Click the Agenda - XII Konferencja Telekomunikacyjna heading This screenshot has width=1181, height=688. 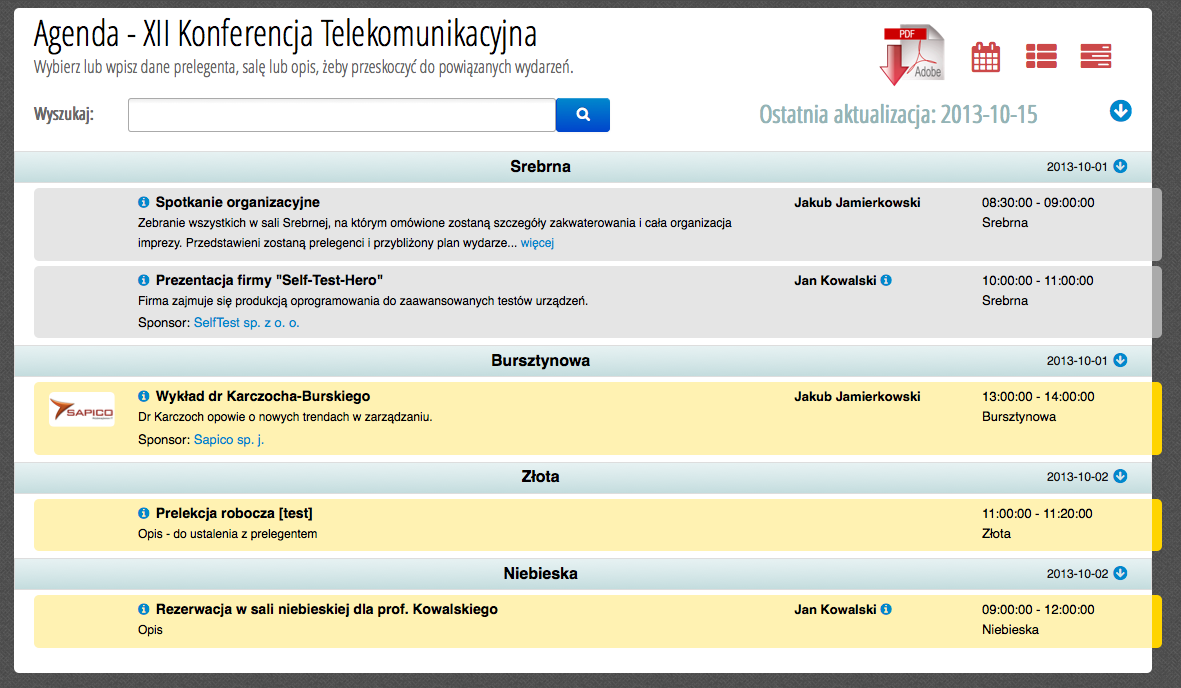coord(285,34)
